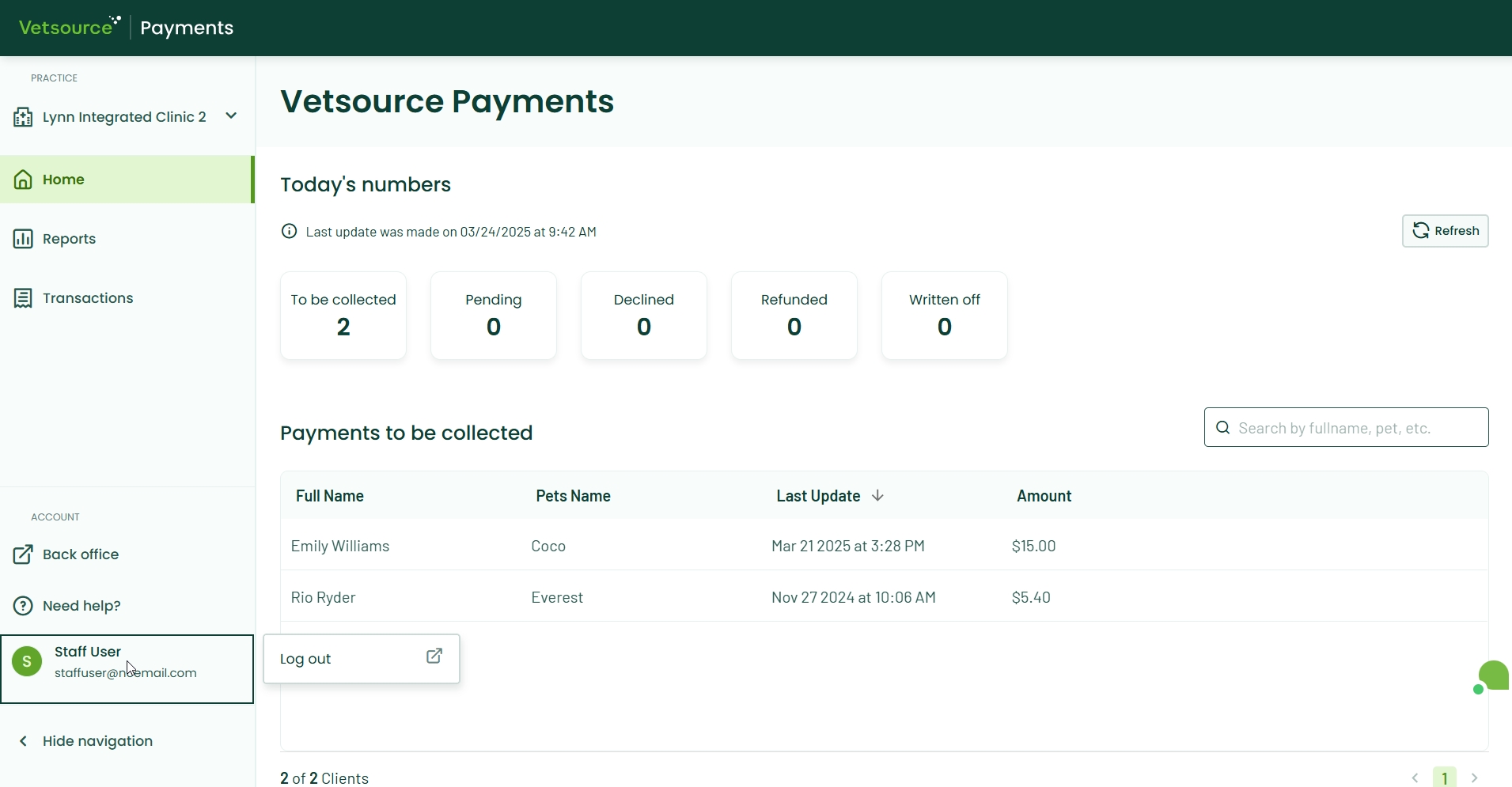This screenshot has width=1512, height=787.
Task: Click the $15.00 amount cell
Action: [1034, 546]
